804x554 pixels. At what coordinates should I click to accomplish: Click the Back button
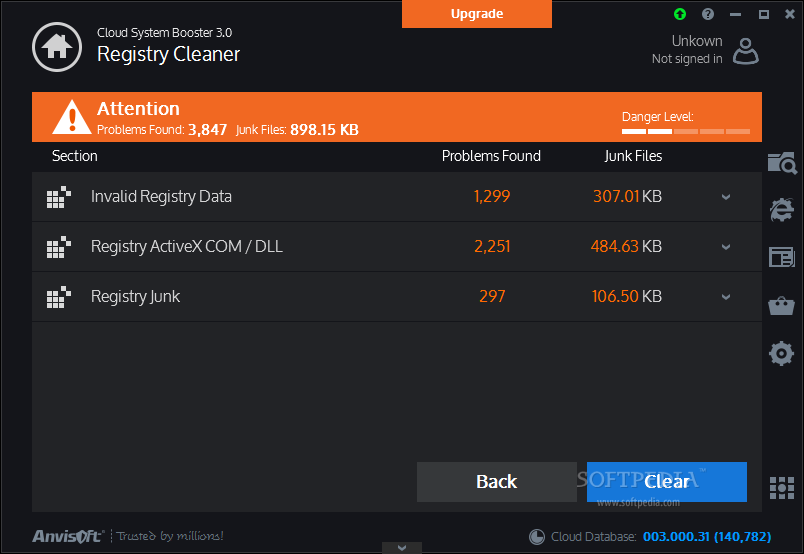[496, 482]
